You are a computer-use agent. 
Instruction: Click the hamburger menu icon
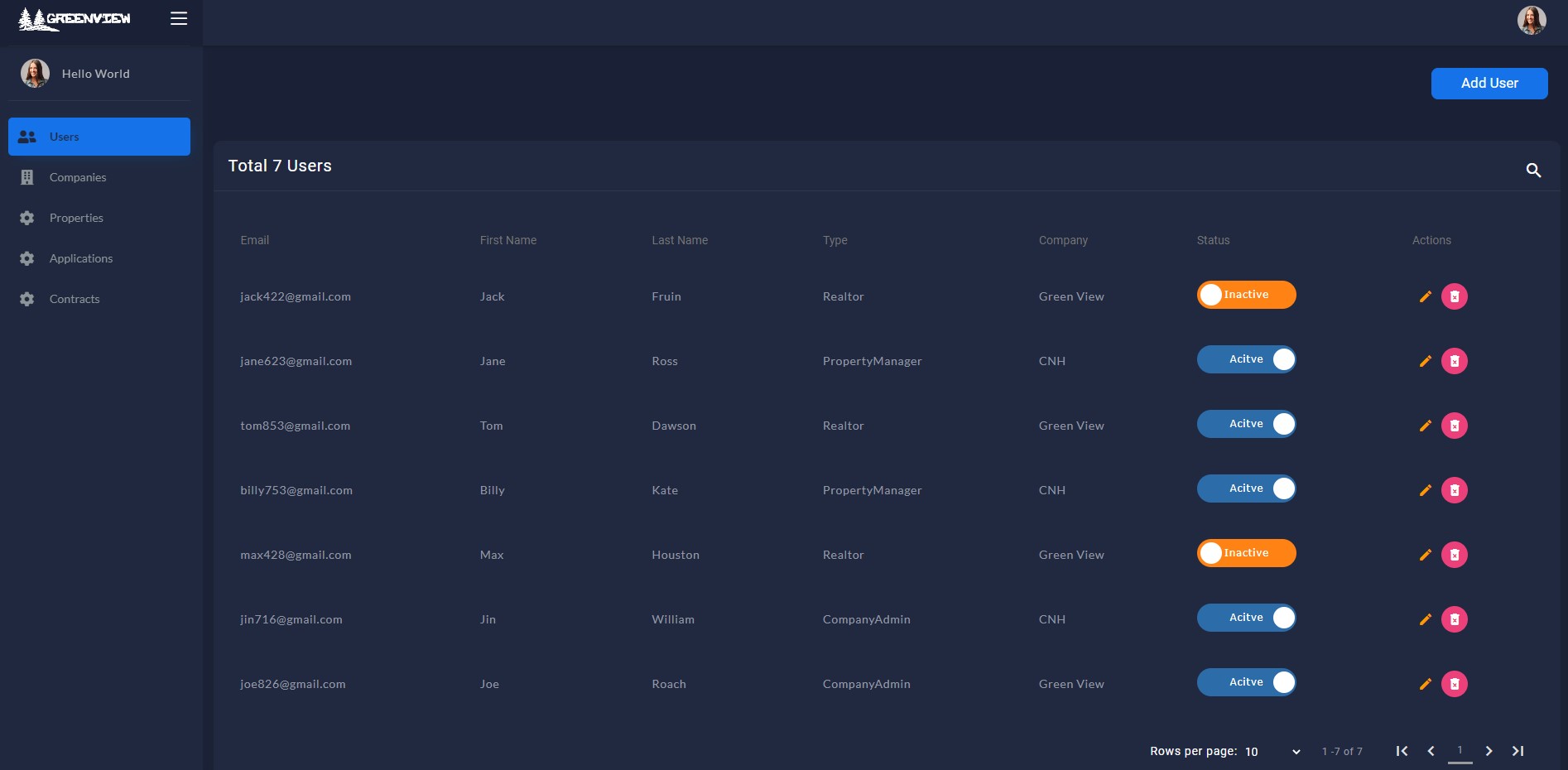click(179, 18)
